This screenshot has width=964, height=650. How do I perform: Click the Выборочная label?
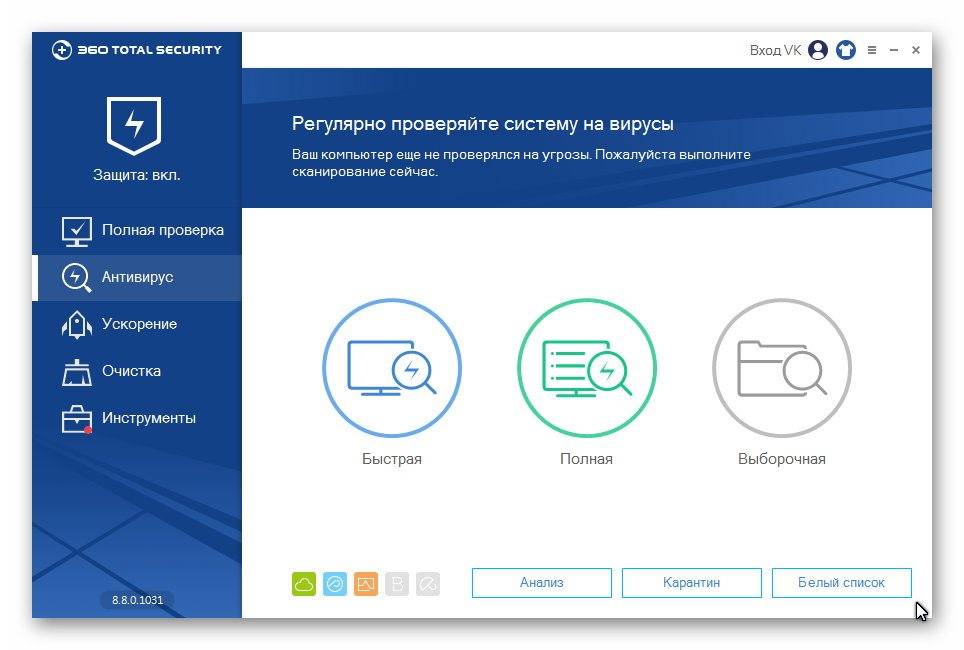pyautogui.click(x=781, y=459)
